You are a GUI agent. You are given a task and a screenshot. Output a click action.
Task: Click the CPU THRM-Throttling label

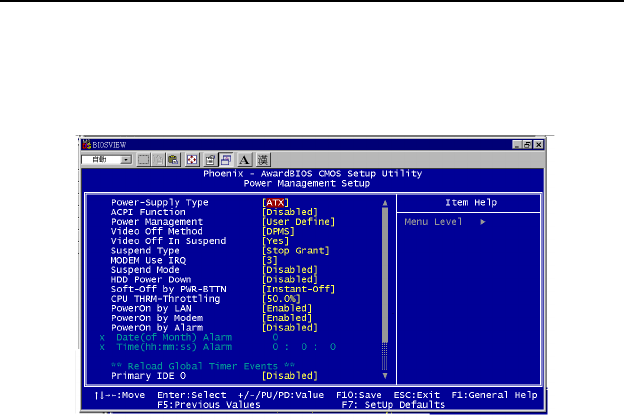(166, 299)
